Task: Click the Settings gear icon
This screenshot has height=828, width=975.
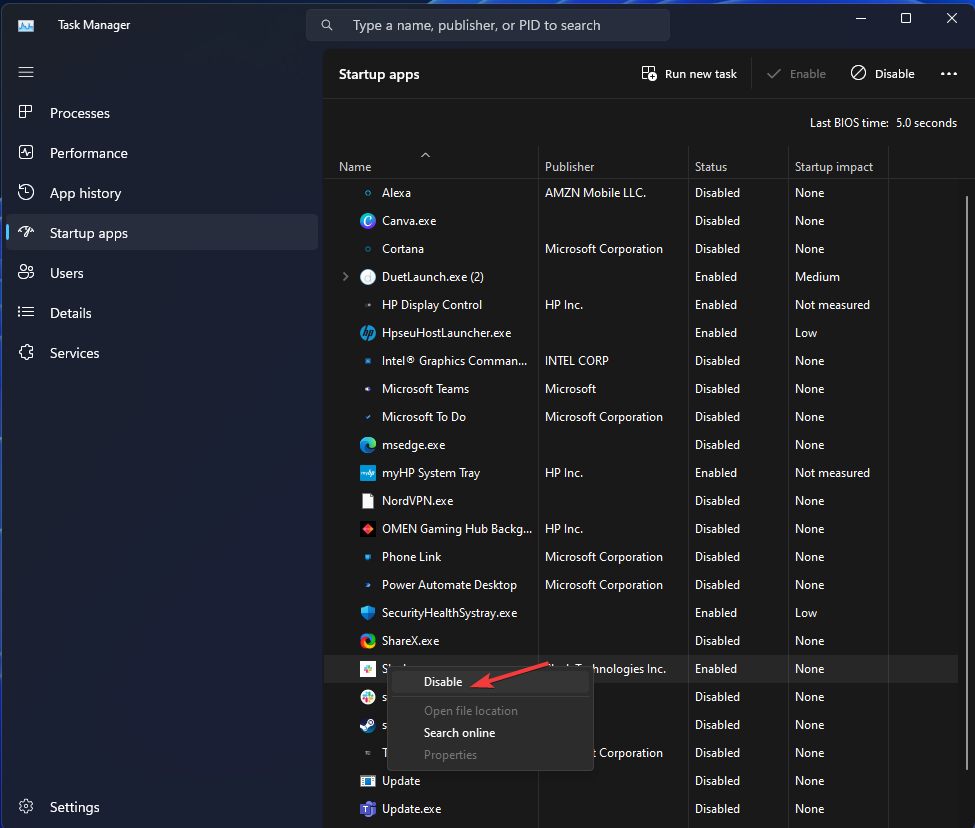Action: (x=26, y=806)
